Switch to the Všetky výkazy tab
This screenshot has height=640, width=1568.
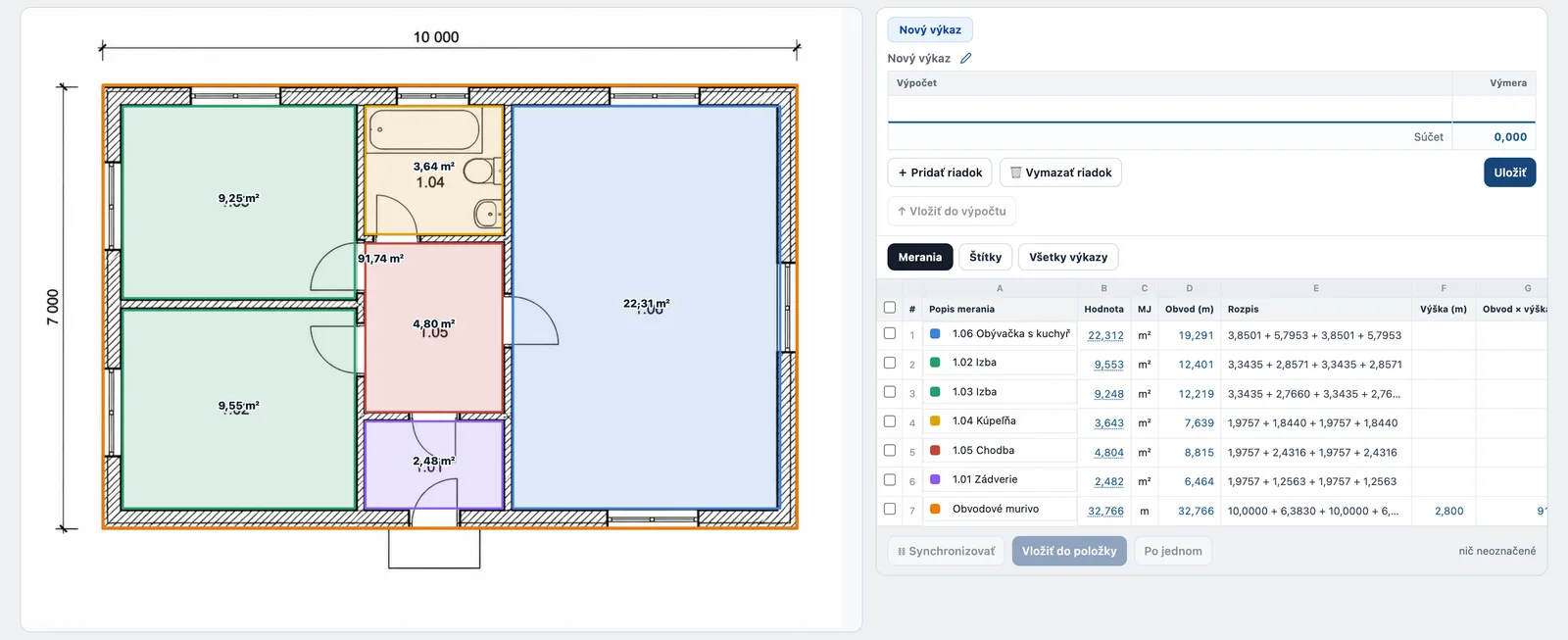coord(1068,257)
